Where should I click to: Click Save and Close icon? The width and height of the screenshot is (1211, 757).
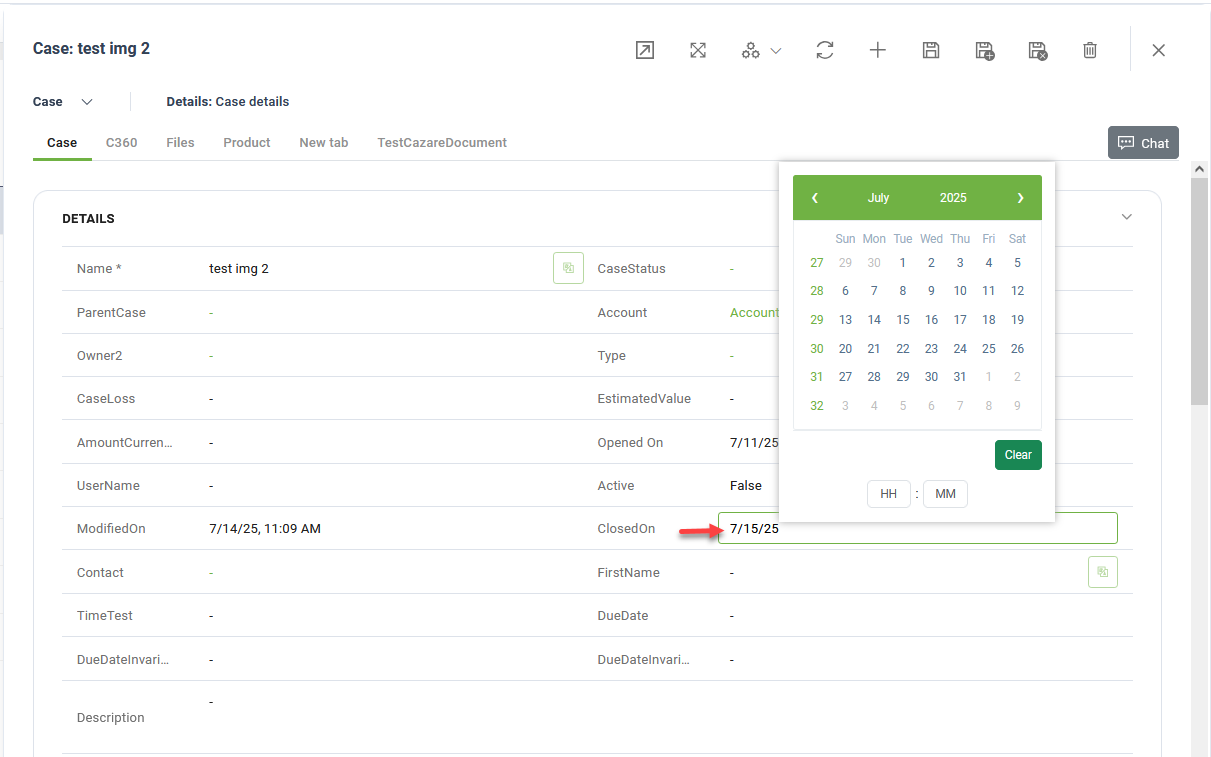[1038, 50]
